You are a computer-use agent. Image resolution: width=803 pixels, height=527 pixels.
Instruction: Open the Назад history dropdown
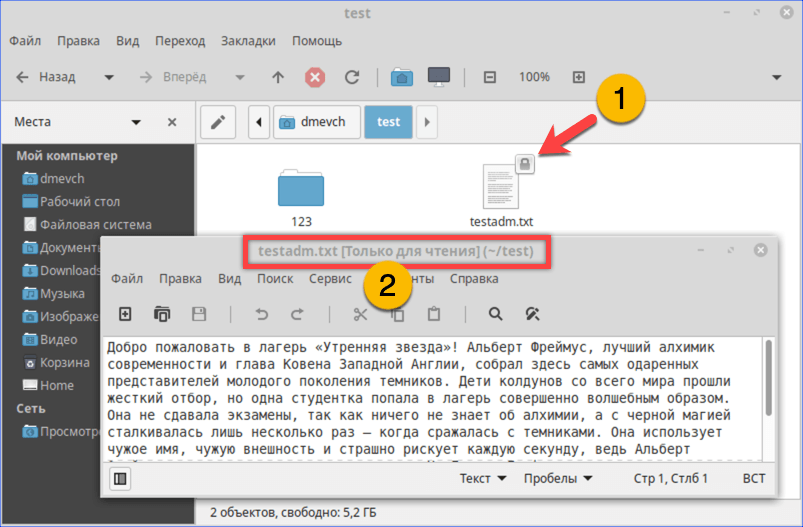click(109, 78)
